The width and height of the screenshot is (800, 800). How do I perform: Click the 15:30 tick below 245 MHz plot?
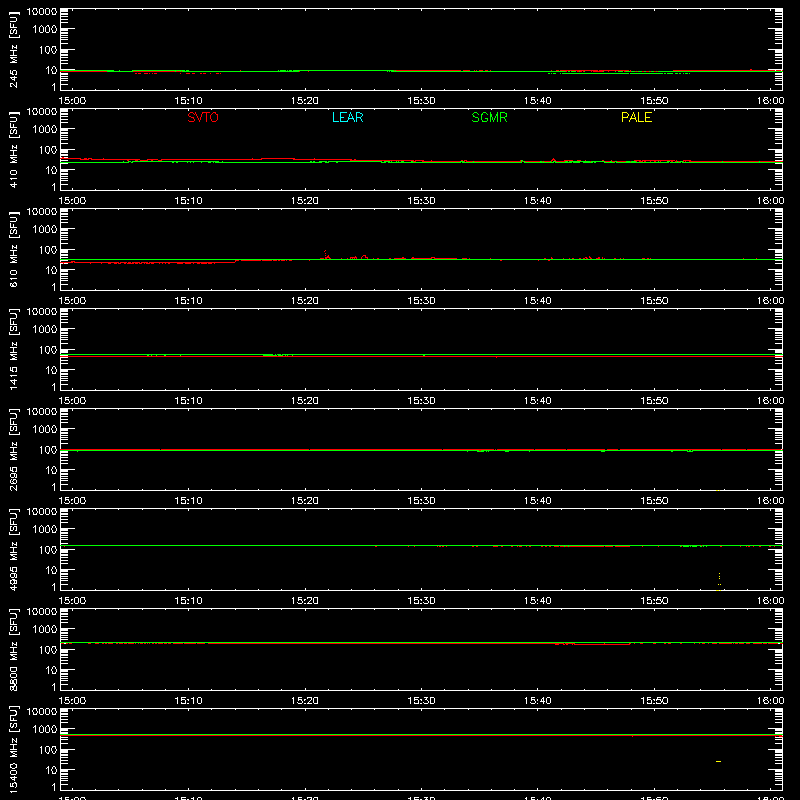pyautogui.click(x=421, y=101)
